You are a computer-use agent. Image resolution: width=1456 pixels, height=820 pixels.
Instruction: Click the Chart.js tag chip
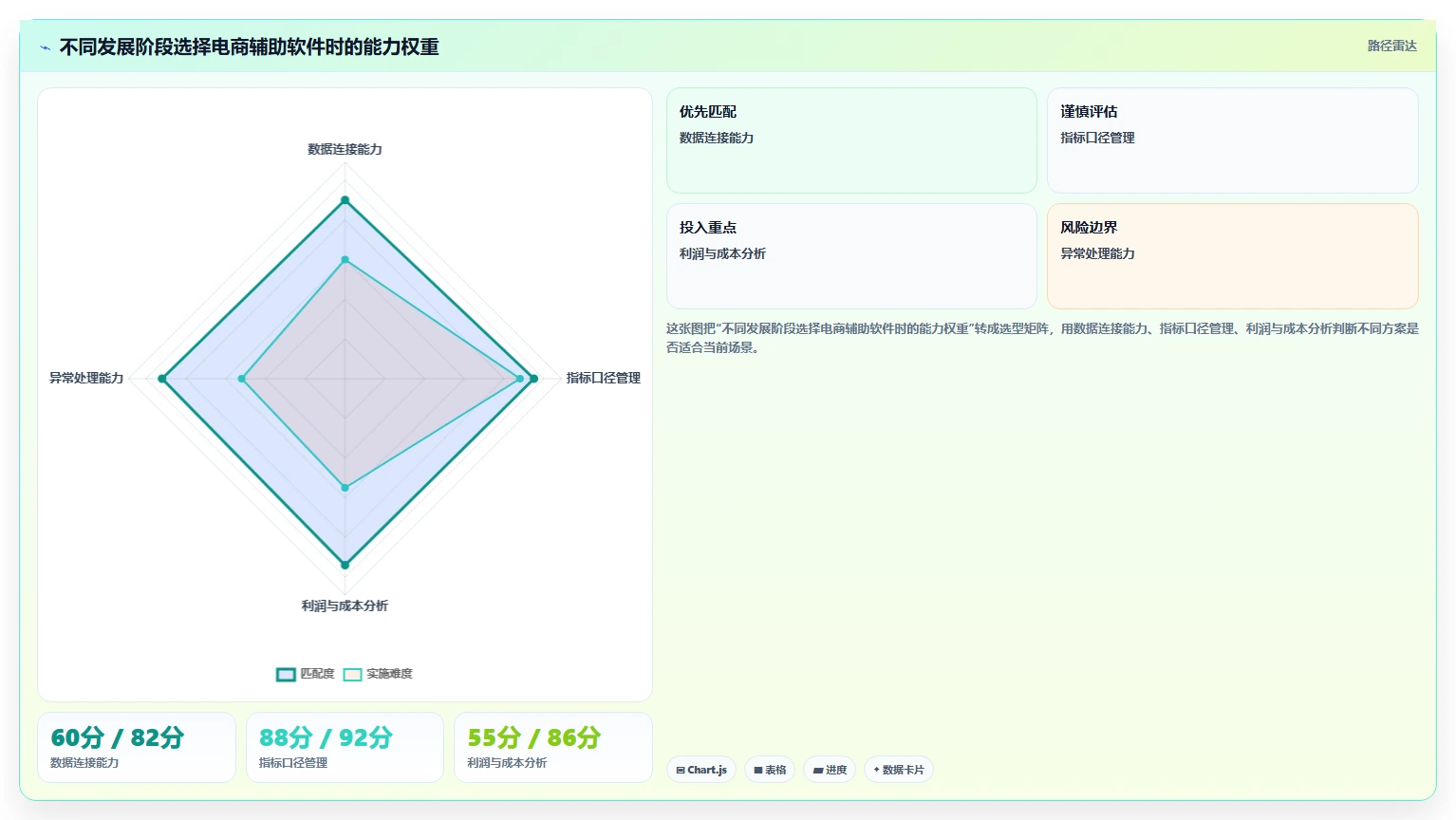coord(701,770)
